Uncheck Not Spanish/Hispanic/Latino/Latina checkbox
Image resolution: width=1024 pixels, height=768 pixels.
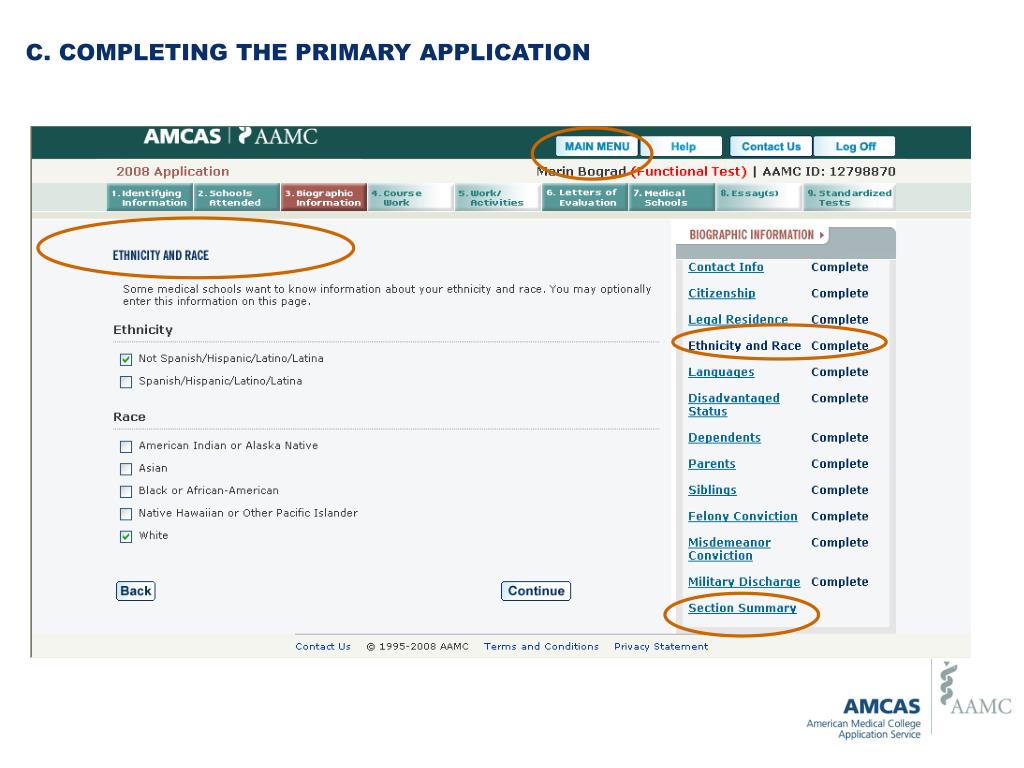[126, 359]
